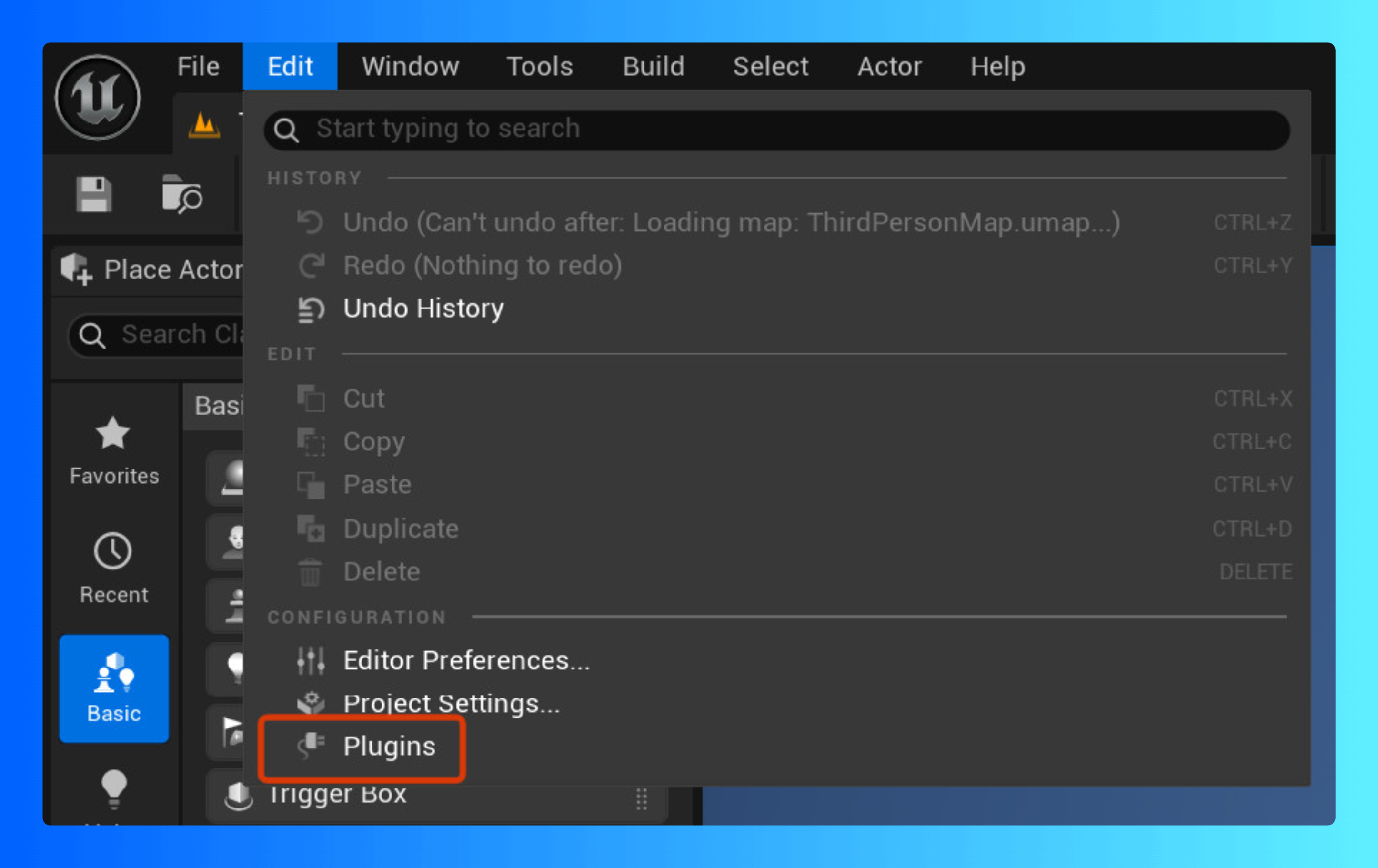Open the Tools menu
This screenshot has width=1378, height=868.
click(539, 66)
